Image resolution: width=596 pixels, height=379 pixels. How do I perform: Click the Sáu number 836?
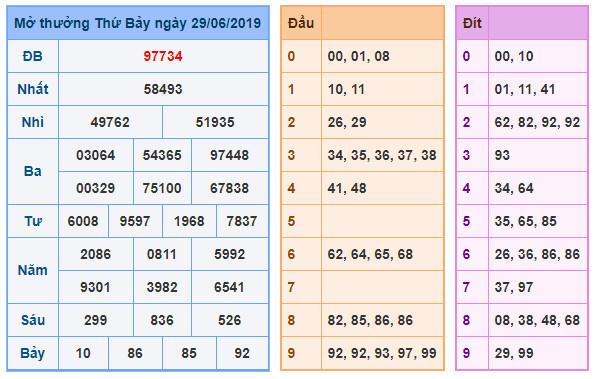coord(162,321)
